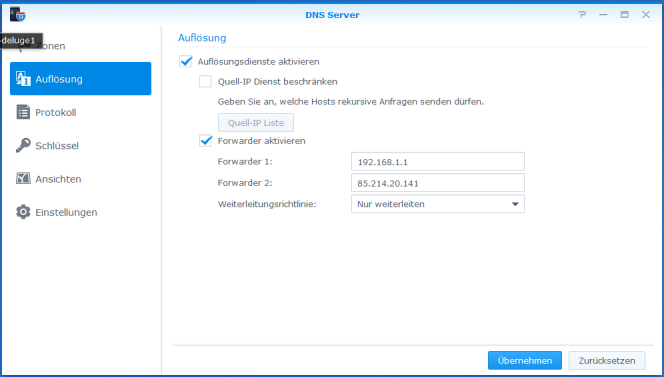
Task: Click the Schlüssel key icon
Action: coord(23,145)
